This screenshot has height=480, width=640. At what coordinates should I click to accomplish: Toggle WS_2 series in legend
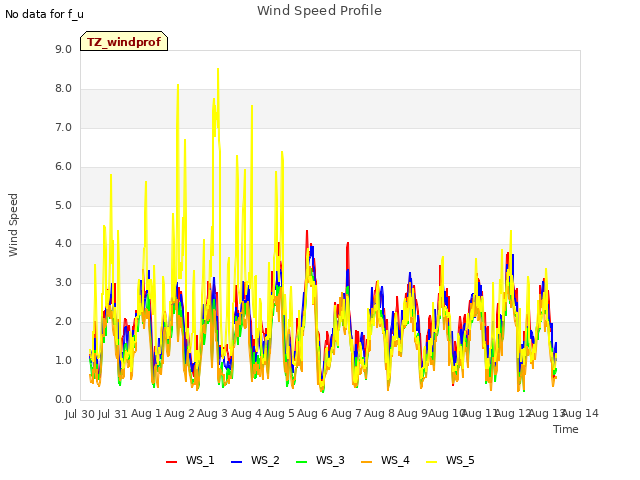(x=255, y=460)
